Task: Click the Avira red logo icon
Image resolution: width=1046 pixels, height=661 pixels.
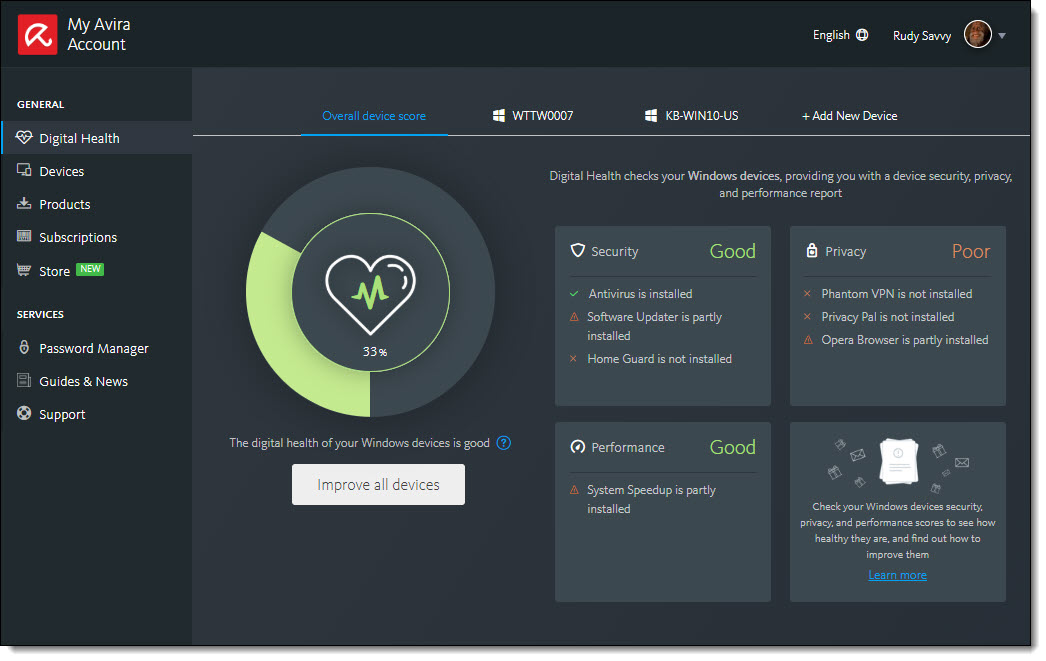Action: (37, 35)
